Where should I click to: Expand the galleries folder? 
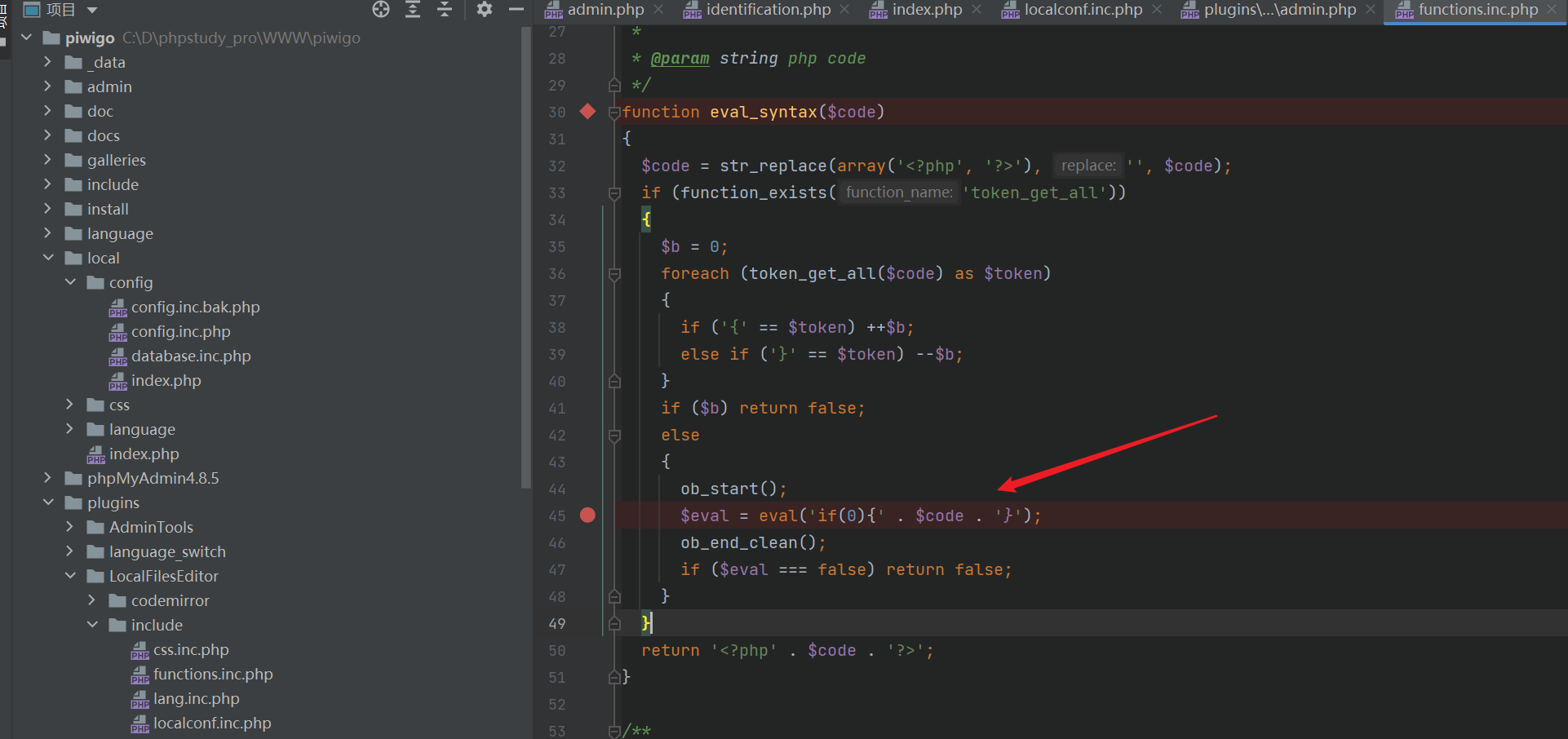point(47,160)
